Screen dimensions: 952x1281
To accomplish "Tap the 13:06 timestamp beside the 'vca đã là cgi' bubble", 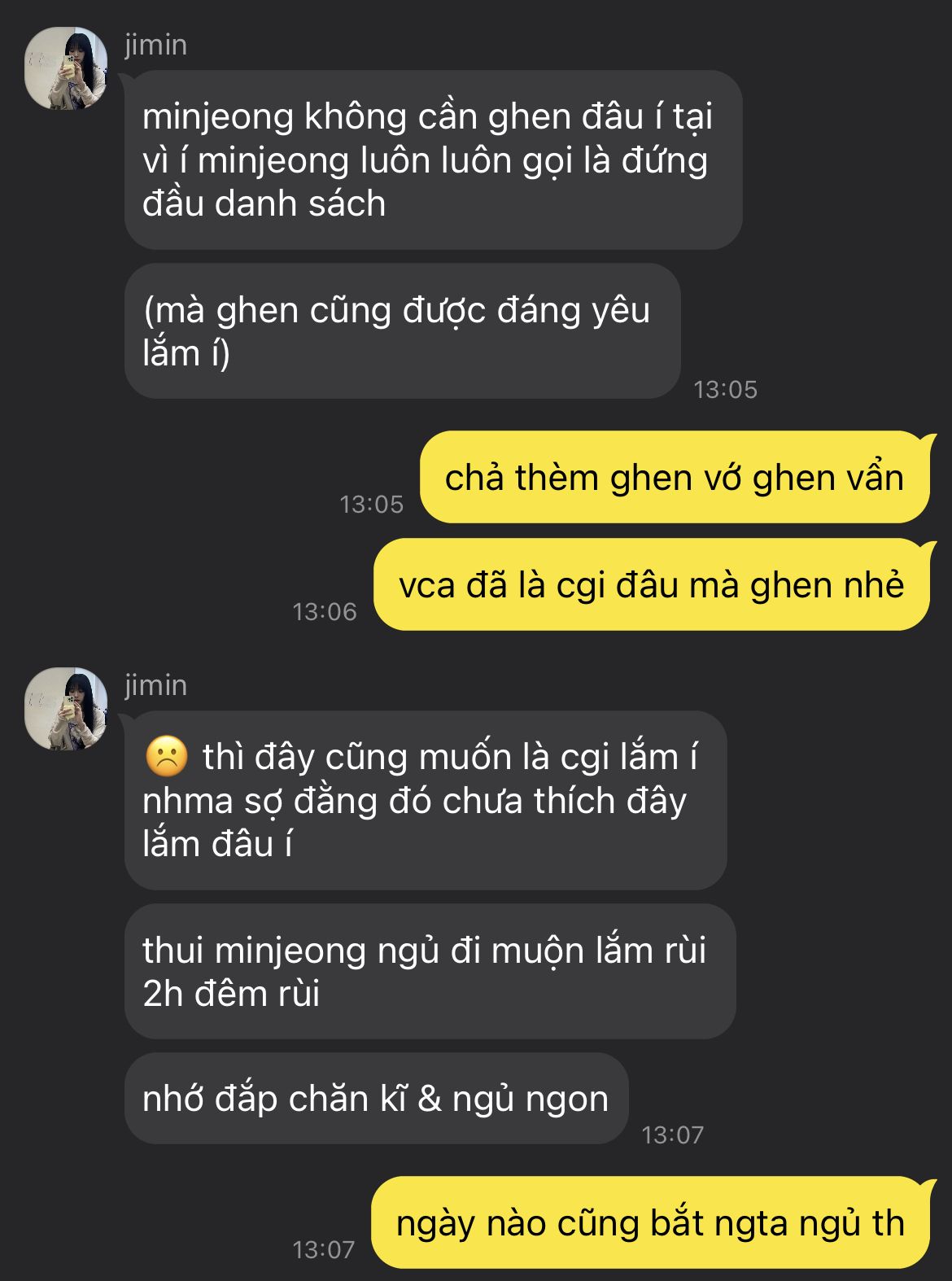I will click(x=325, y=612).
